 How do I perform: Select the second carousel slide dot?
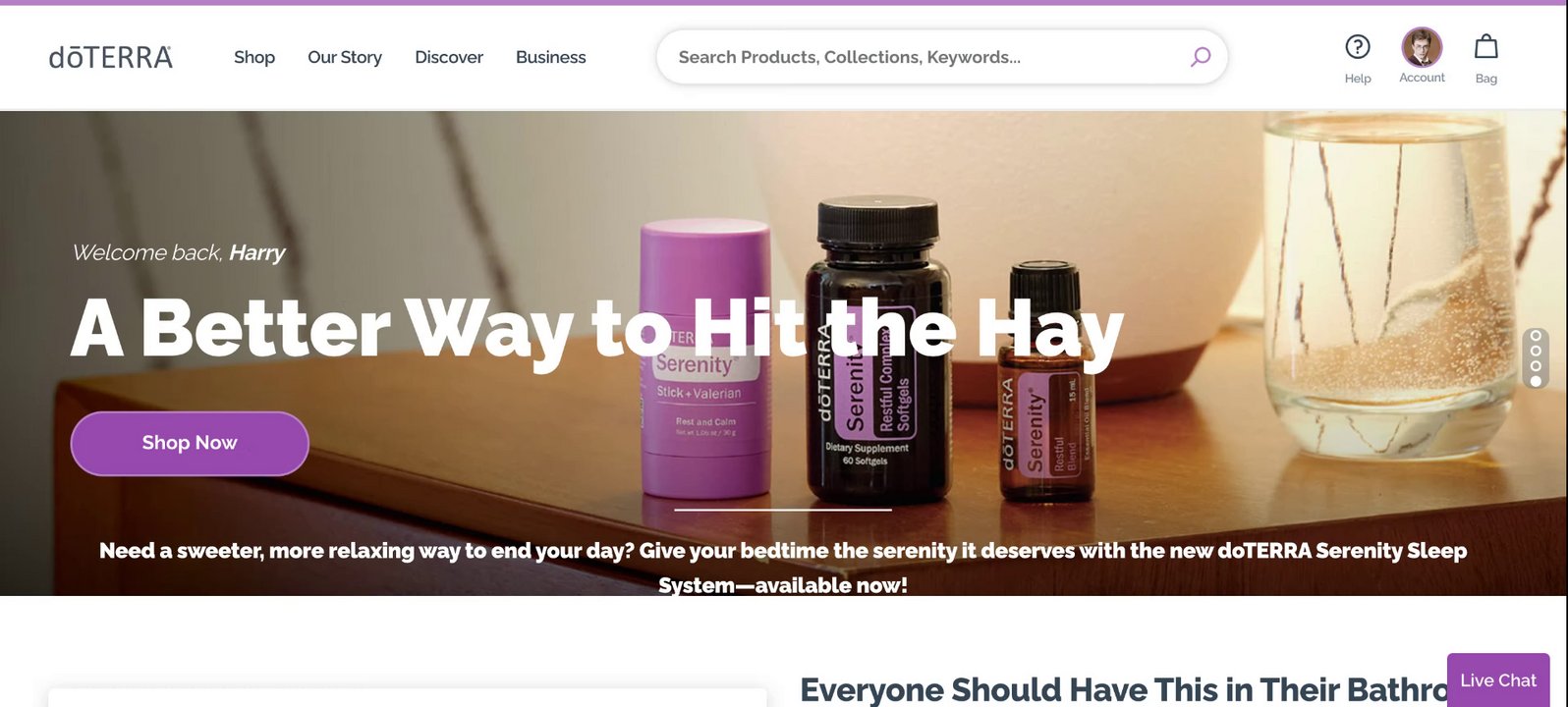pos(1536,351)
